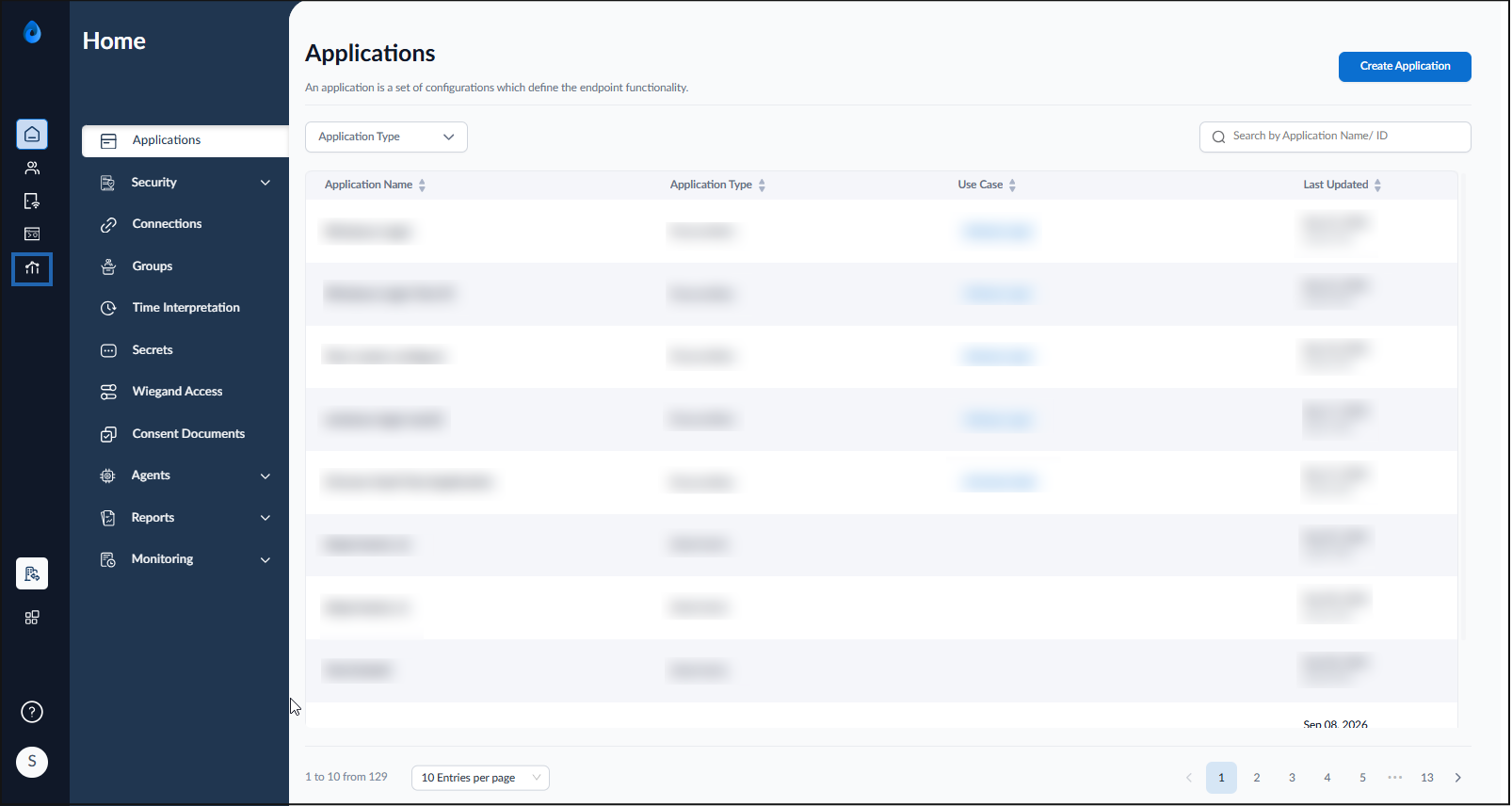Image resolution: width=1512 pixels, height=806 pixels.
Task: Expand the Agents menu chevron
Action: [265, 476]
